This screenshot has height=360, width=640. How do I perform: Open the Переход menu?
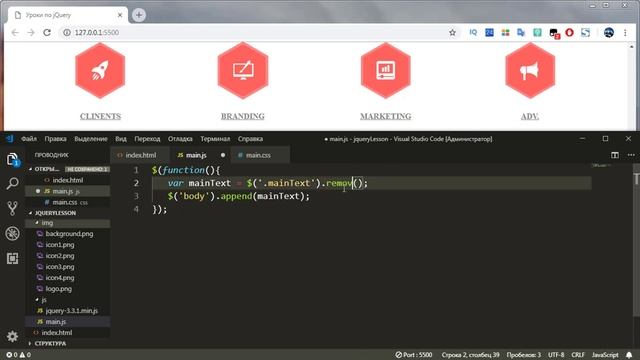click(147, 139)
